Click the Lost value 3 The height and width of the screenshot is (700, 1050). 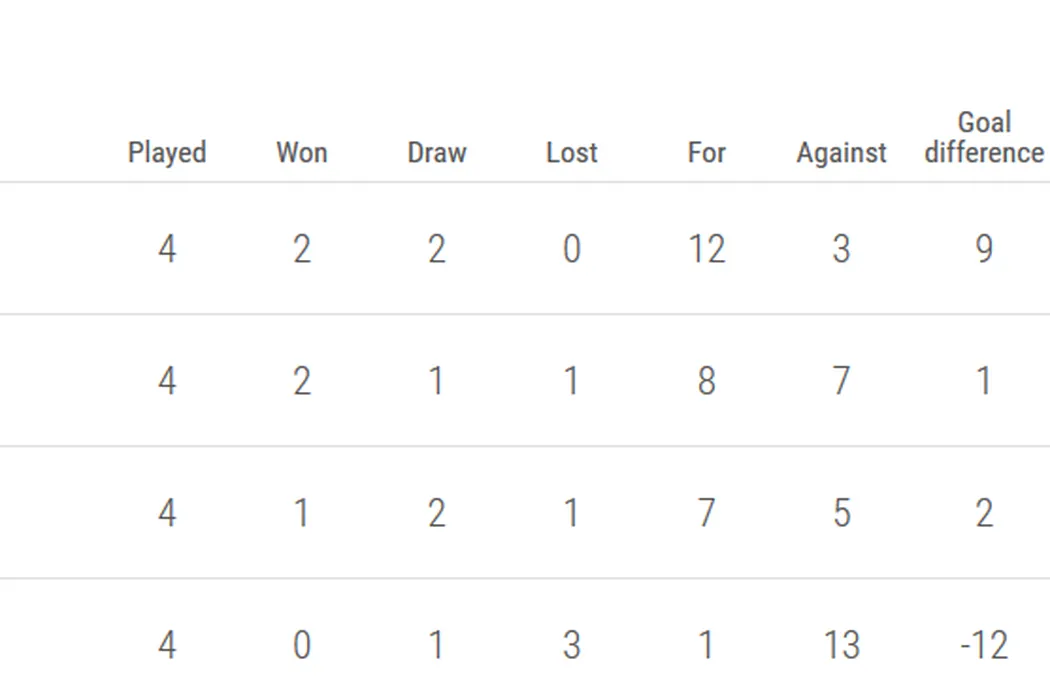pos(572,645)
